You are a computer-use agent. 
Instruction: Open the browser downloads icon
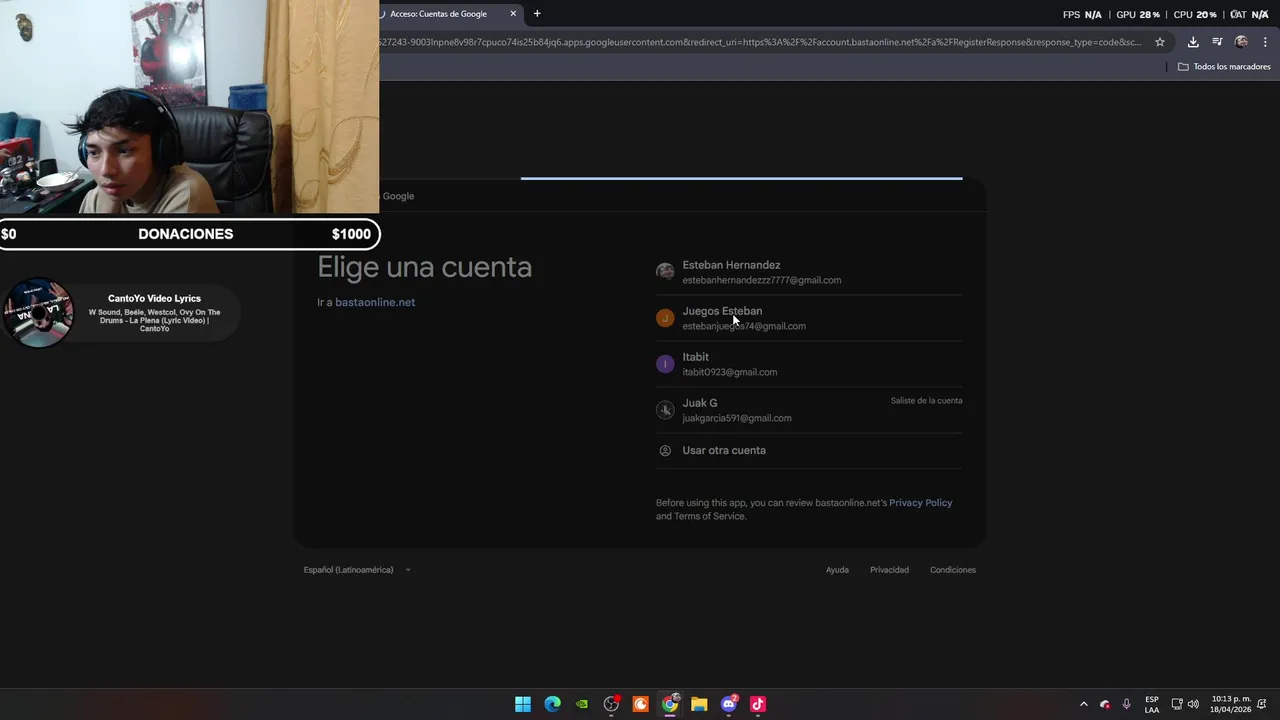1193,42
